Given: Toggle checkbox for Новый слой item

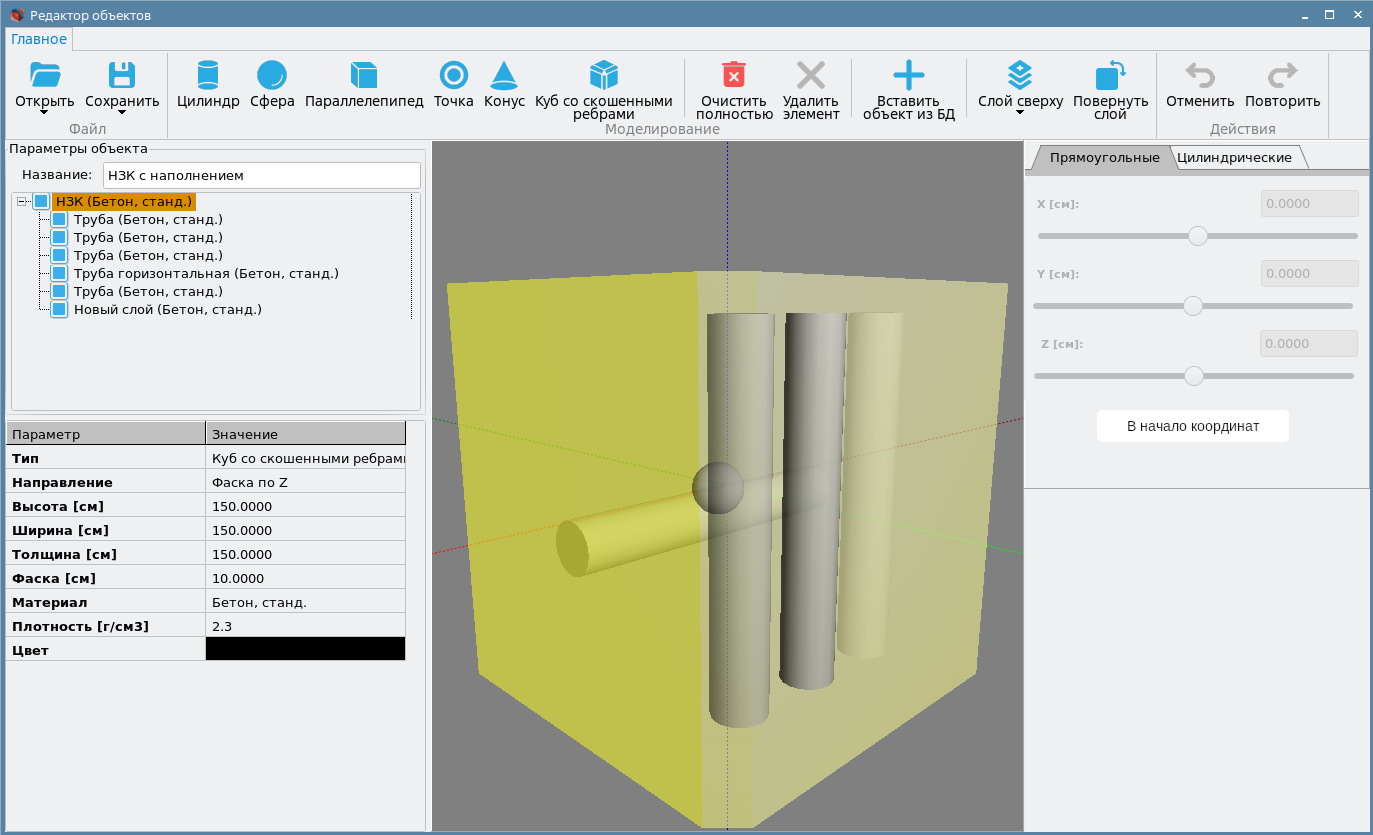Looking at the screenshot, I should click(59, 309).
